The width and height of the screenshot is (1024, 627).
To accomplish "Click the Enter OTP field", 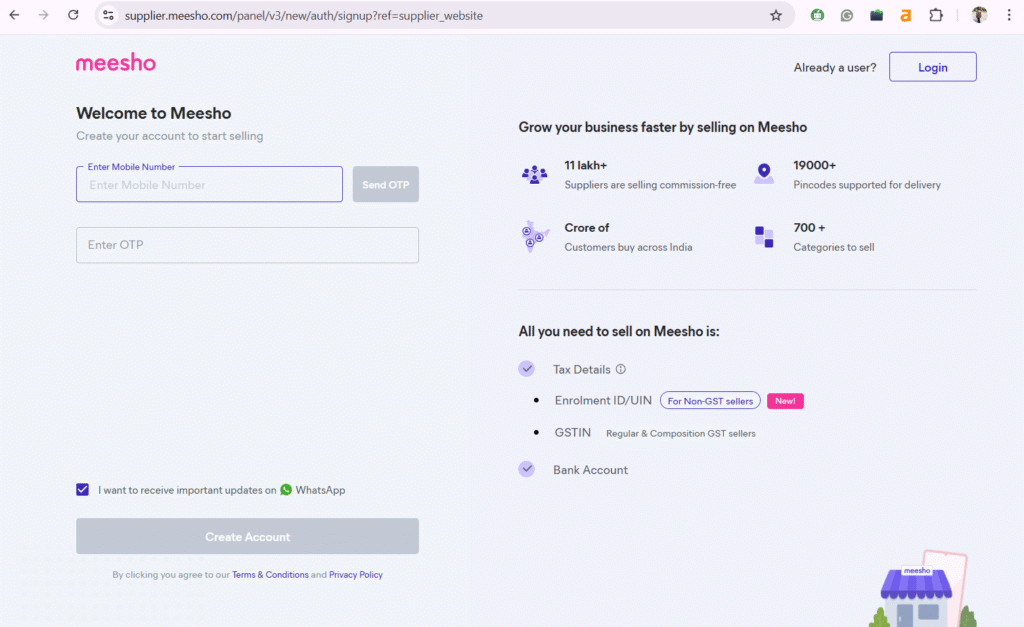I will (247, 245).
